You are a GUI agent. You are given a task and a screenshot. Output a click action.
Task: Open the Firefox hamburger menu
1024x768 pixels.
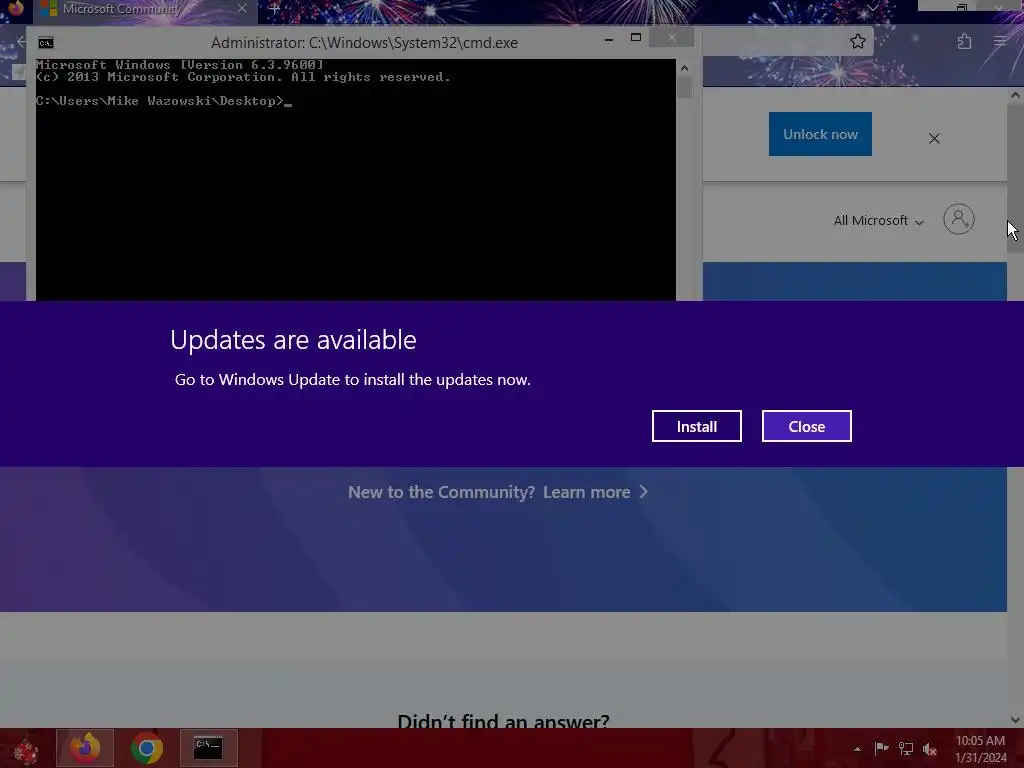pos(1000,42)
